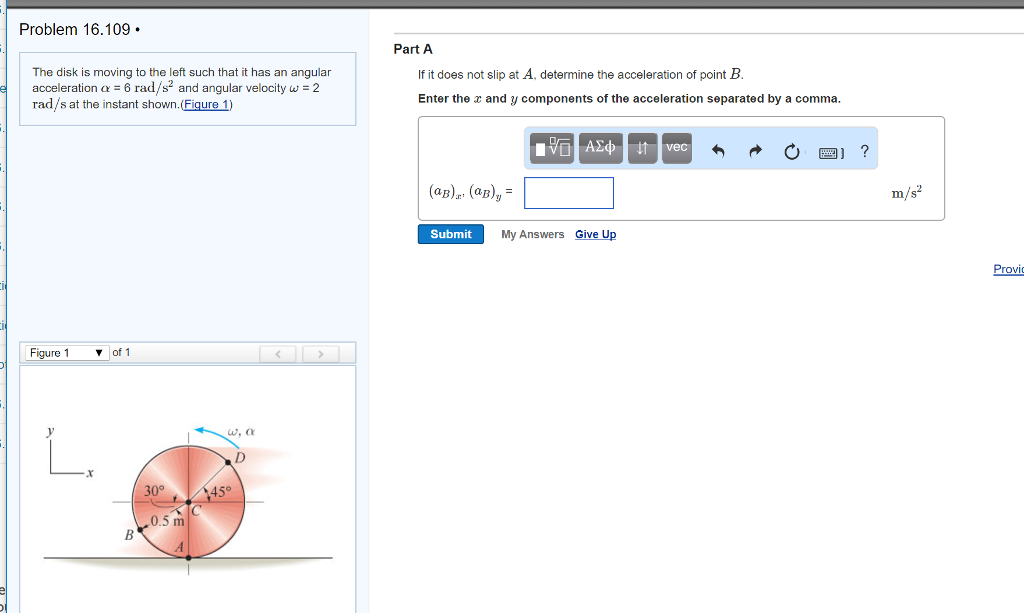Open Figure 1 from the problem statement link
This screenshot has height=613, width=1024.
[206, 103]
